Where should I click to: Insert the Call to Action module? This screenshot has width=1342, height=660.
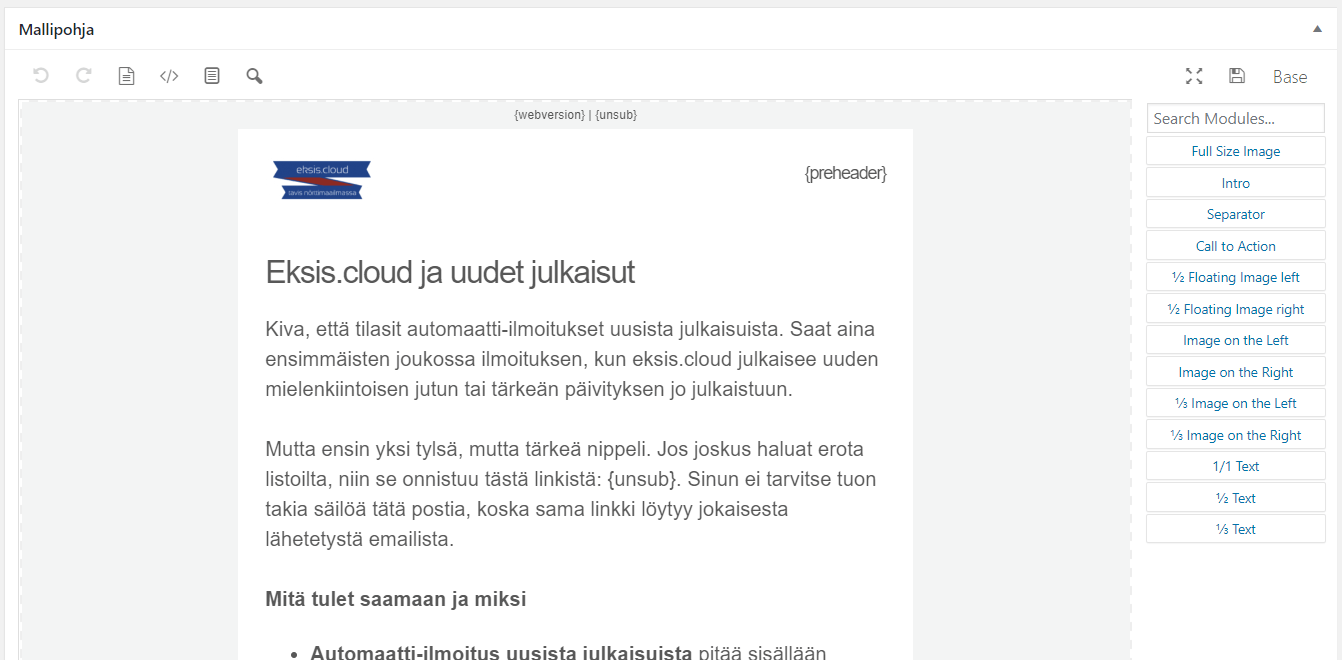pyautogui.click(x=1235, y=245)
